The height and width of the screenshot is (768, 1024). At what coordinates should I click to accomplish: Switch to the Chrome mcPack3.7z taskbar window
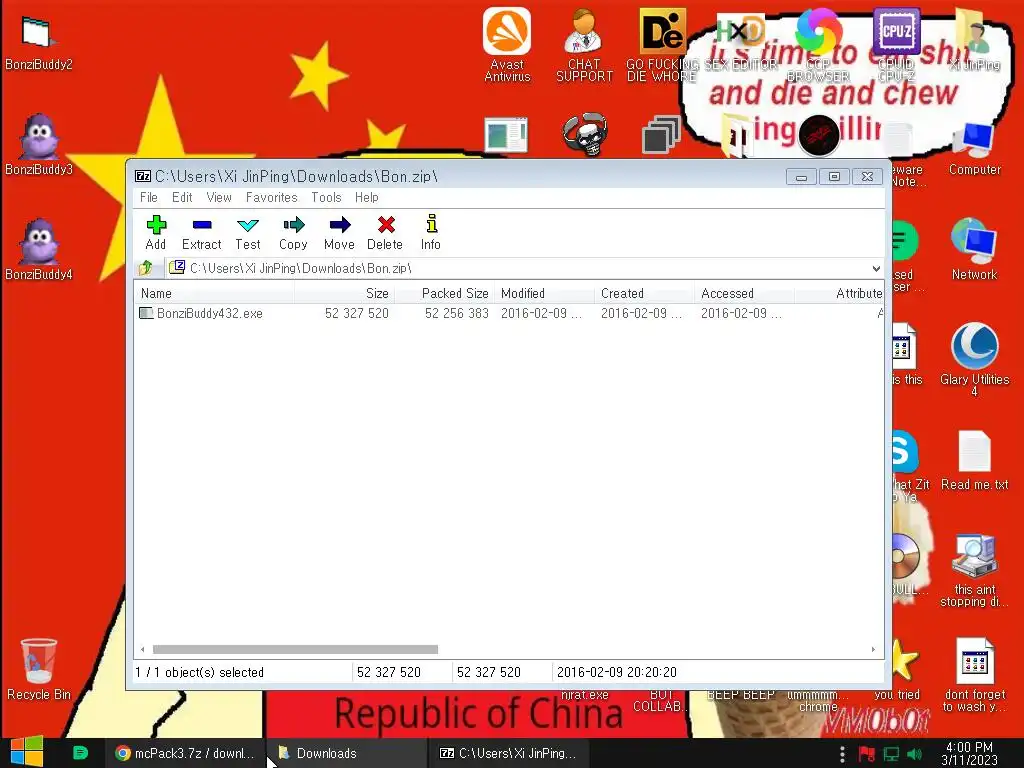185,753
